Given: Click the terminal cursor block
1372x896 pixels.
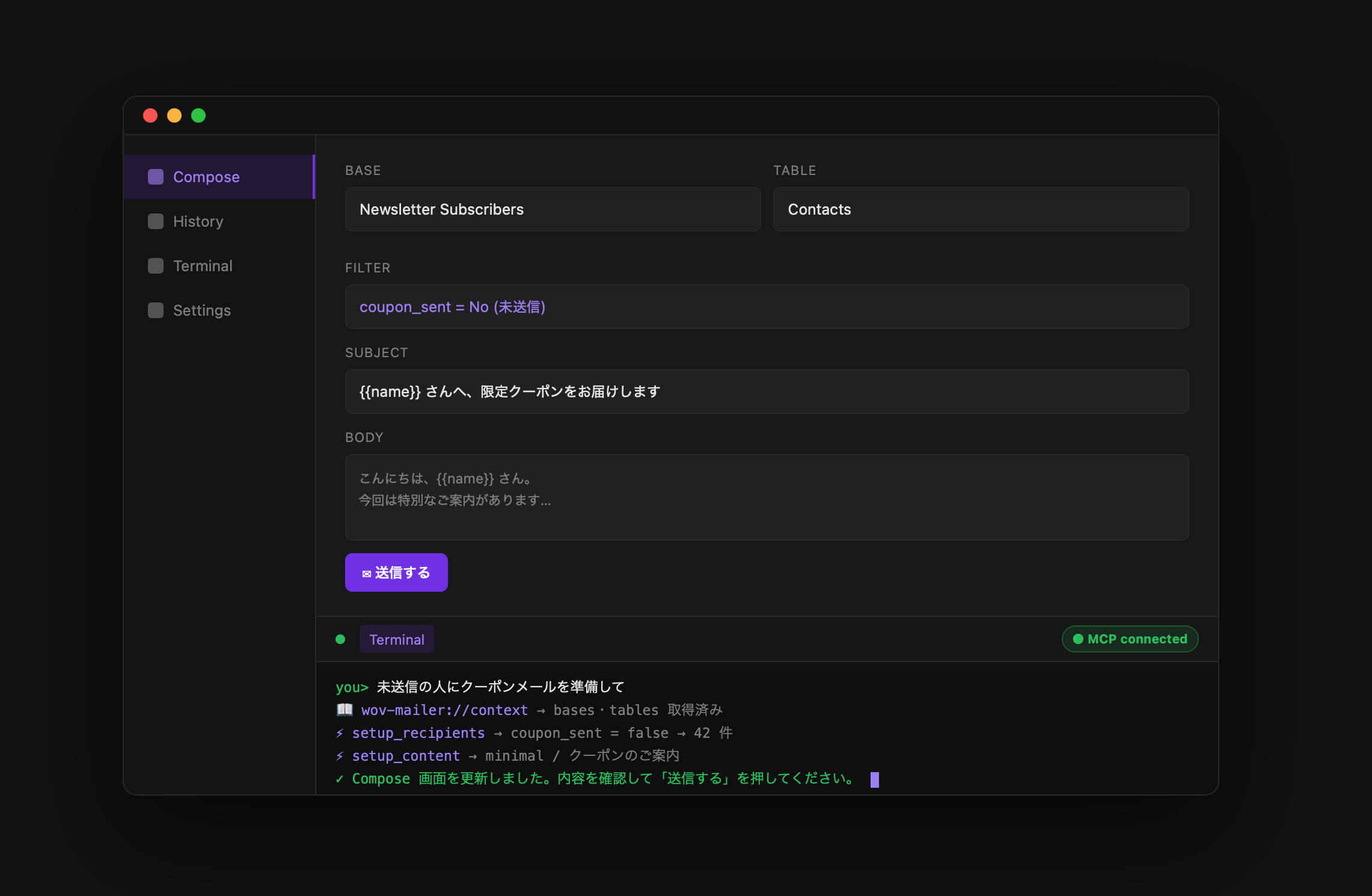Looking at the screenshot, I should pos(875,780).
